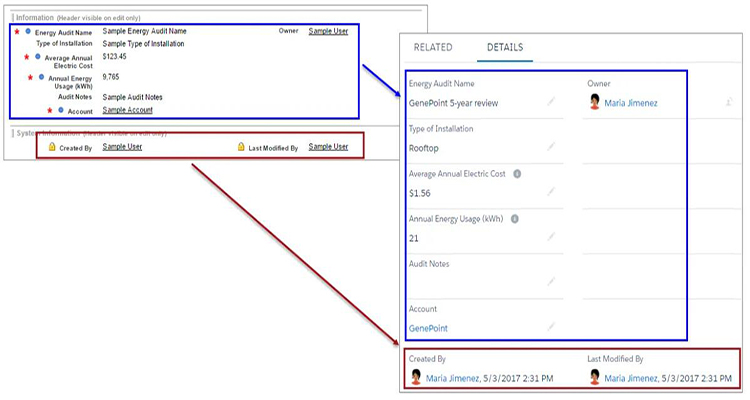Click blue dot beside Annual Energy Usage
The height and width of the screenshot is (400, 750).
41,77
